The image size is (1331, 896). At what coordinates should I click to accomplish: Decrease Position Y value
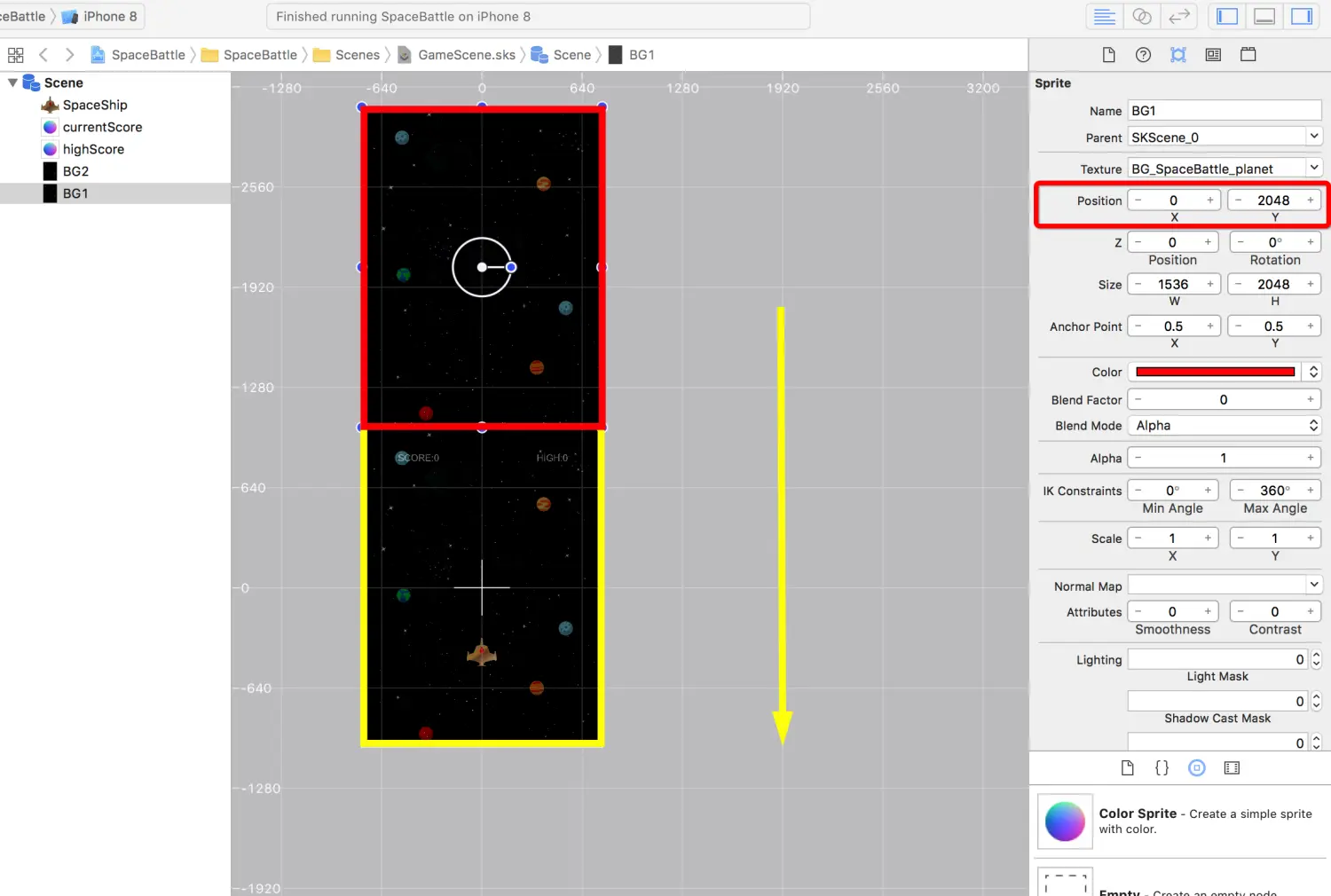coord(1239,200)
